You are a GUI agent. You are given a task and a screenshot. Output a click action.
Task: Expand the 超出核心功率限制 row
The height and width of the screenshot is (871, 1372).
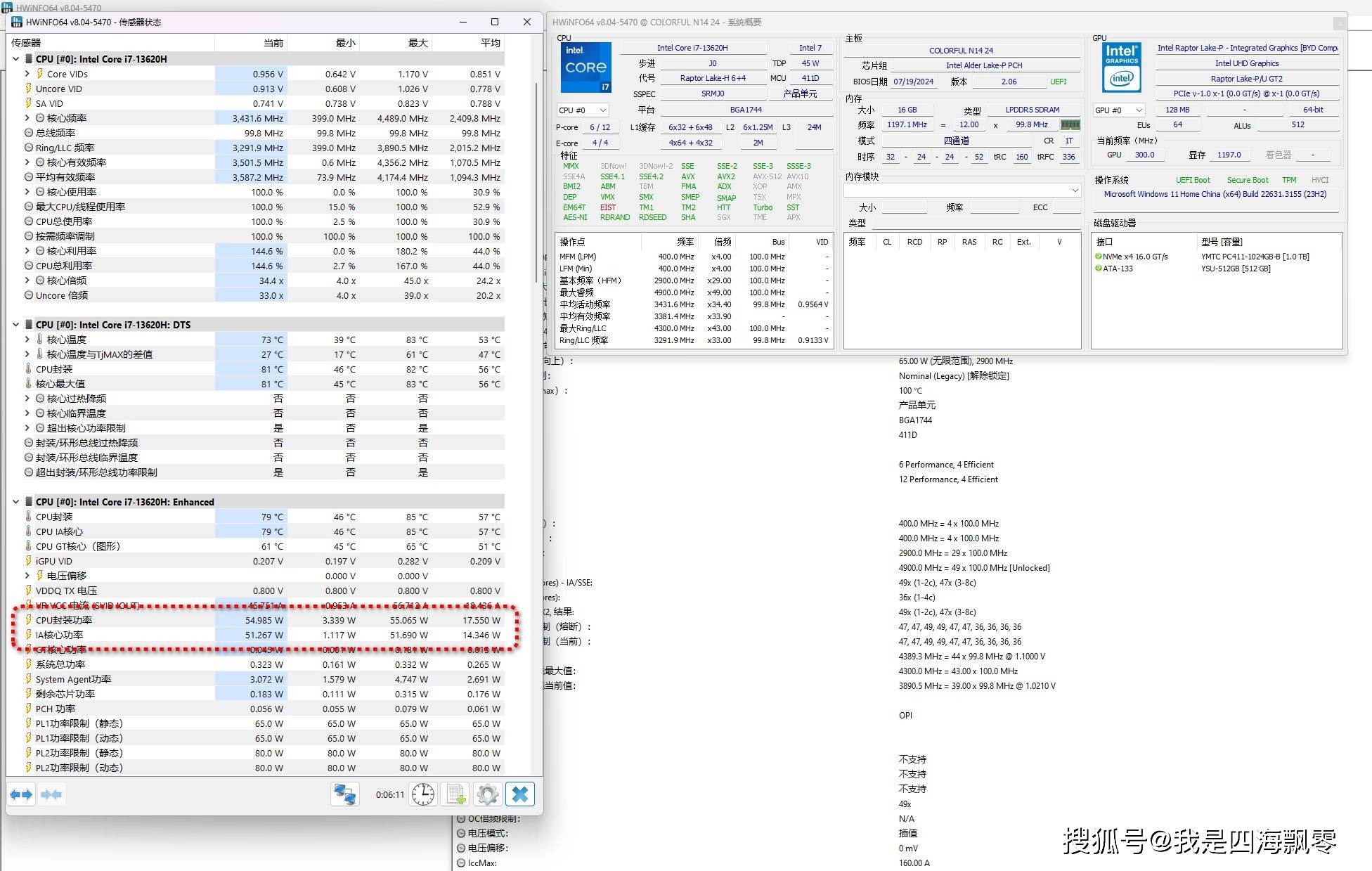click(27, 428)
